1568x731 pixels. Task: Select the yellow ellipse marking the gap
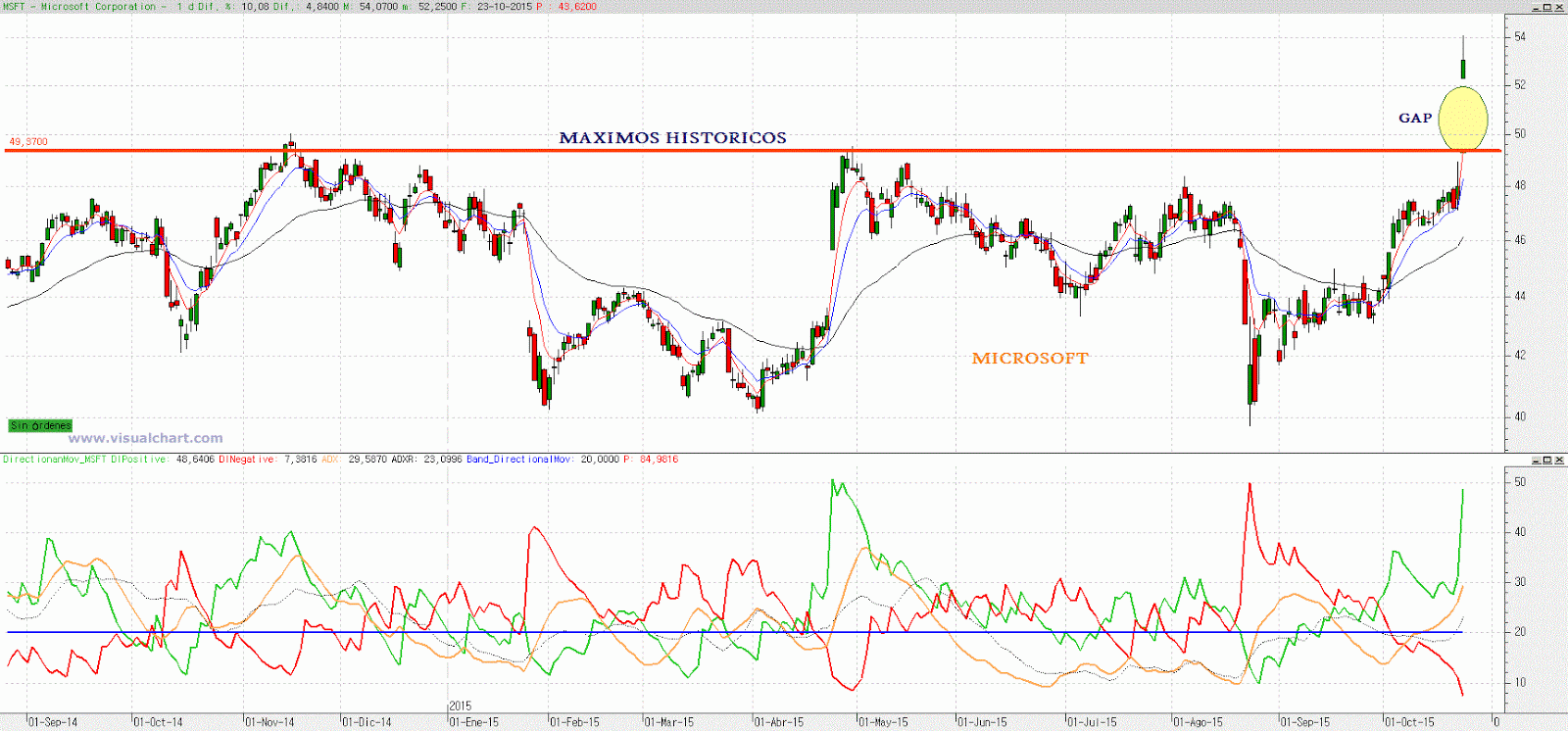1463,119
